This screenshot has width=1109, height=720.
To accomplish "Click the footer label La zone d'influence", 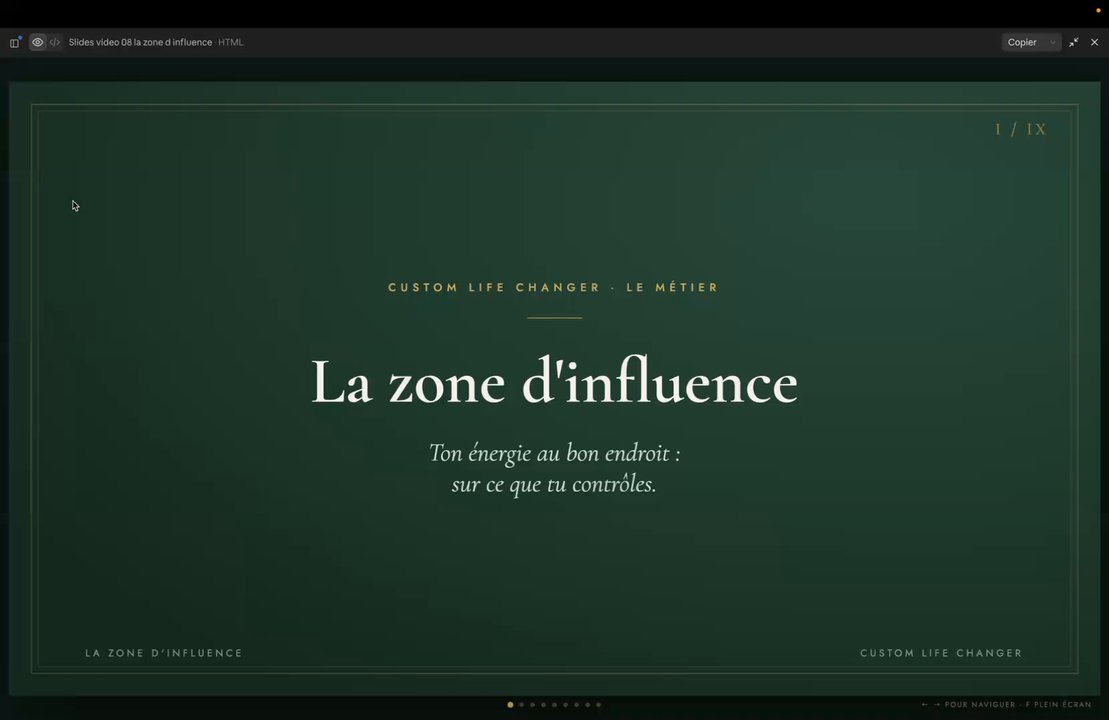I will pos(163,653).
